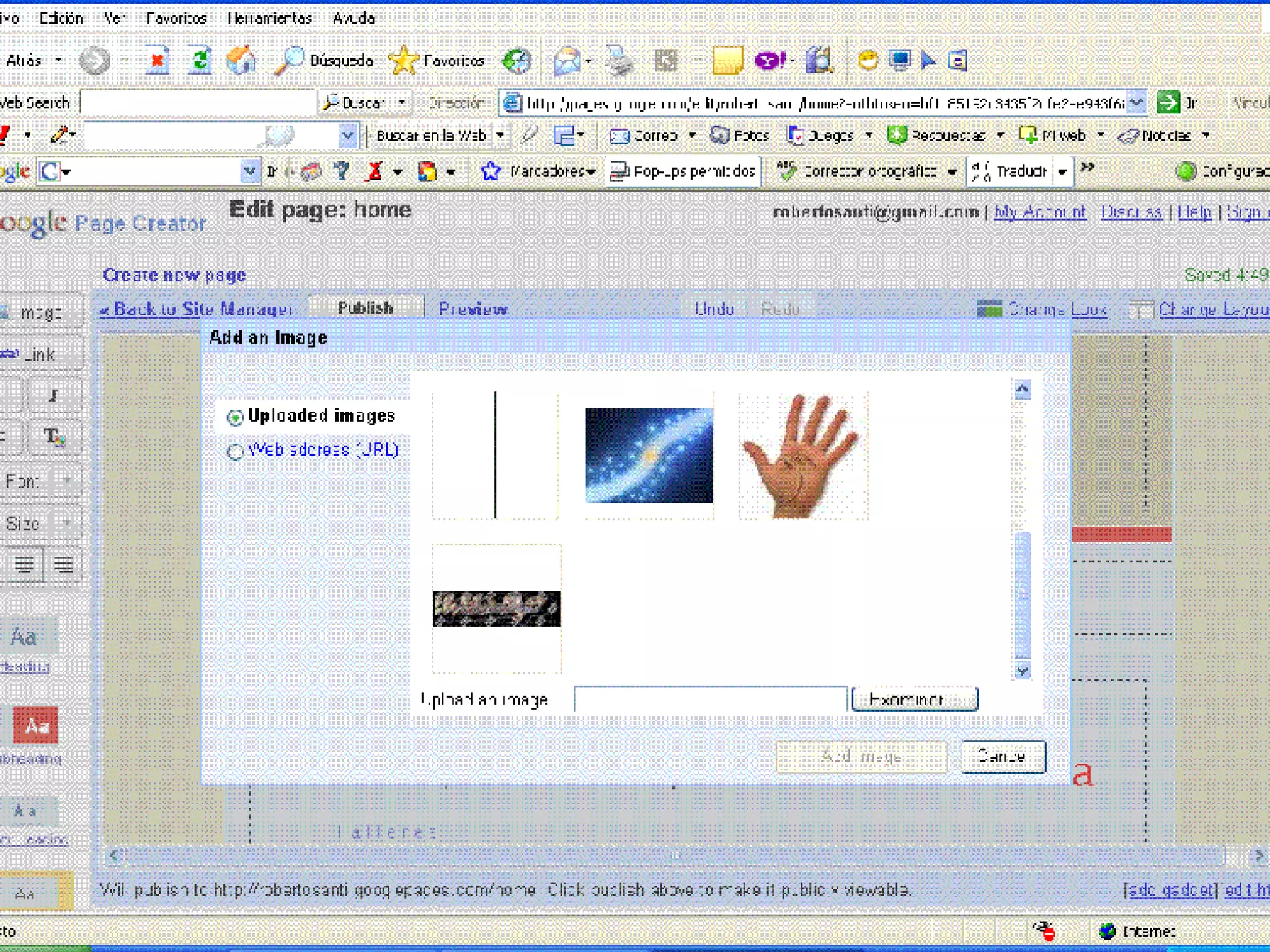Open the Favoritos menu in menu bar
This screenshot has width=1270, height=952.
coord(176,18)
